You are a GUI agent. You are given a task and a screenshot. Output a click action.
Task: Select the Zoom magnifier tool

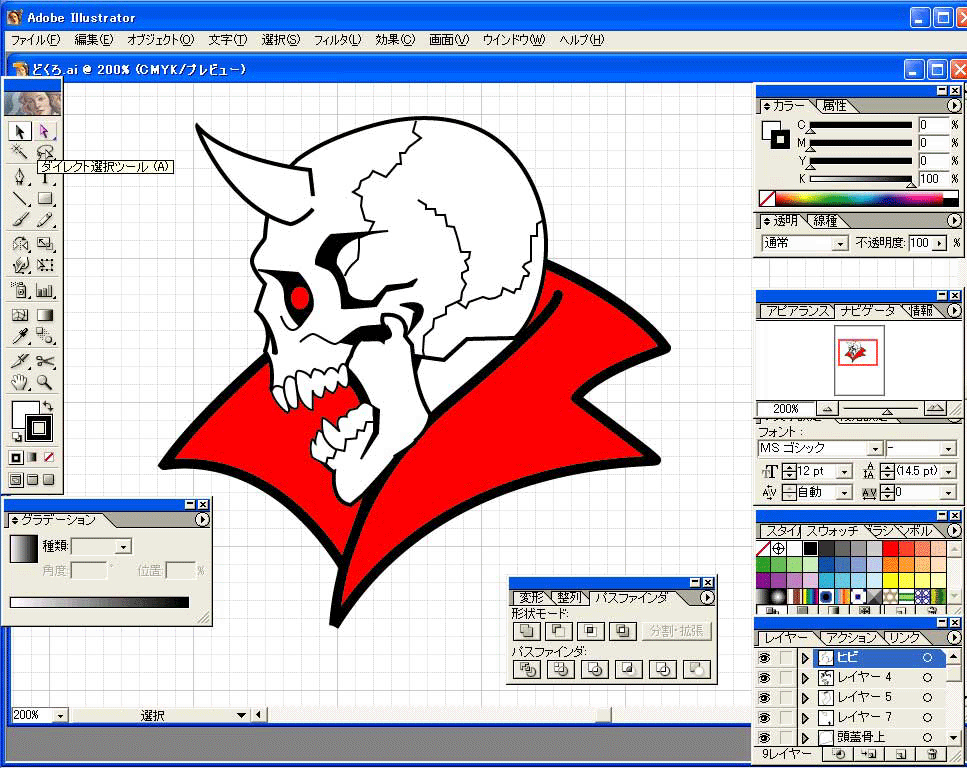pyautogui.click(x=45, y=382)
